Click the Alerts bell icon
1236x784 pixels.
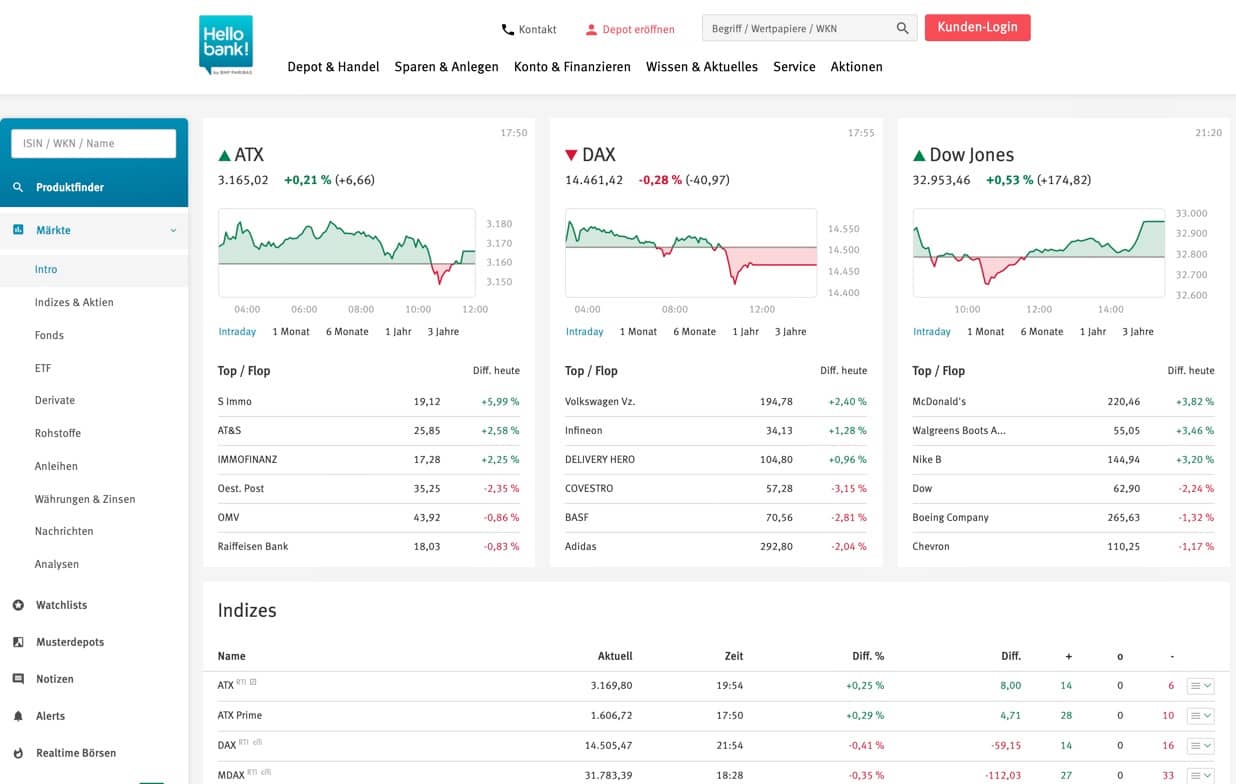tap(18, 716)
